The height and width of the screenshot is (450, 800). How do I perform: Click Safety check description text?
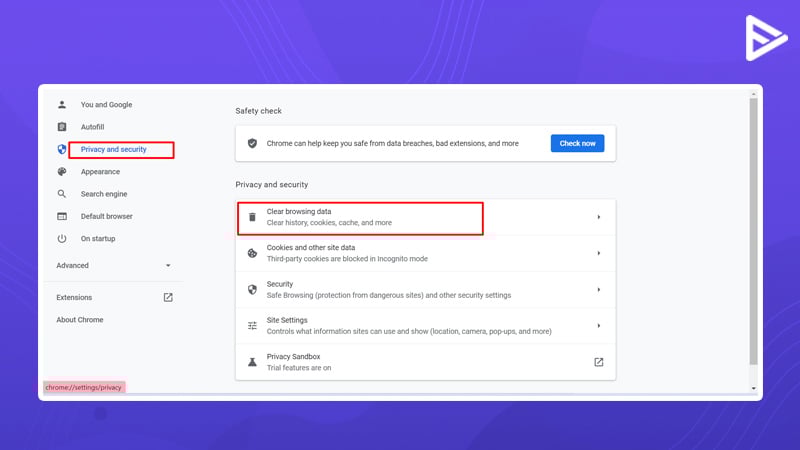392,143
